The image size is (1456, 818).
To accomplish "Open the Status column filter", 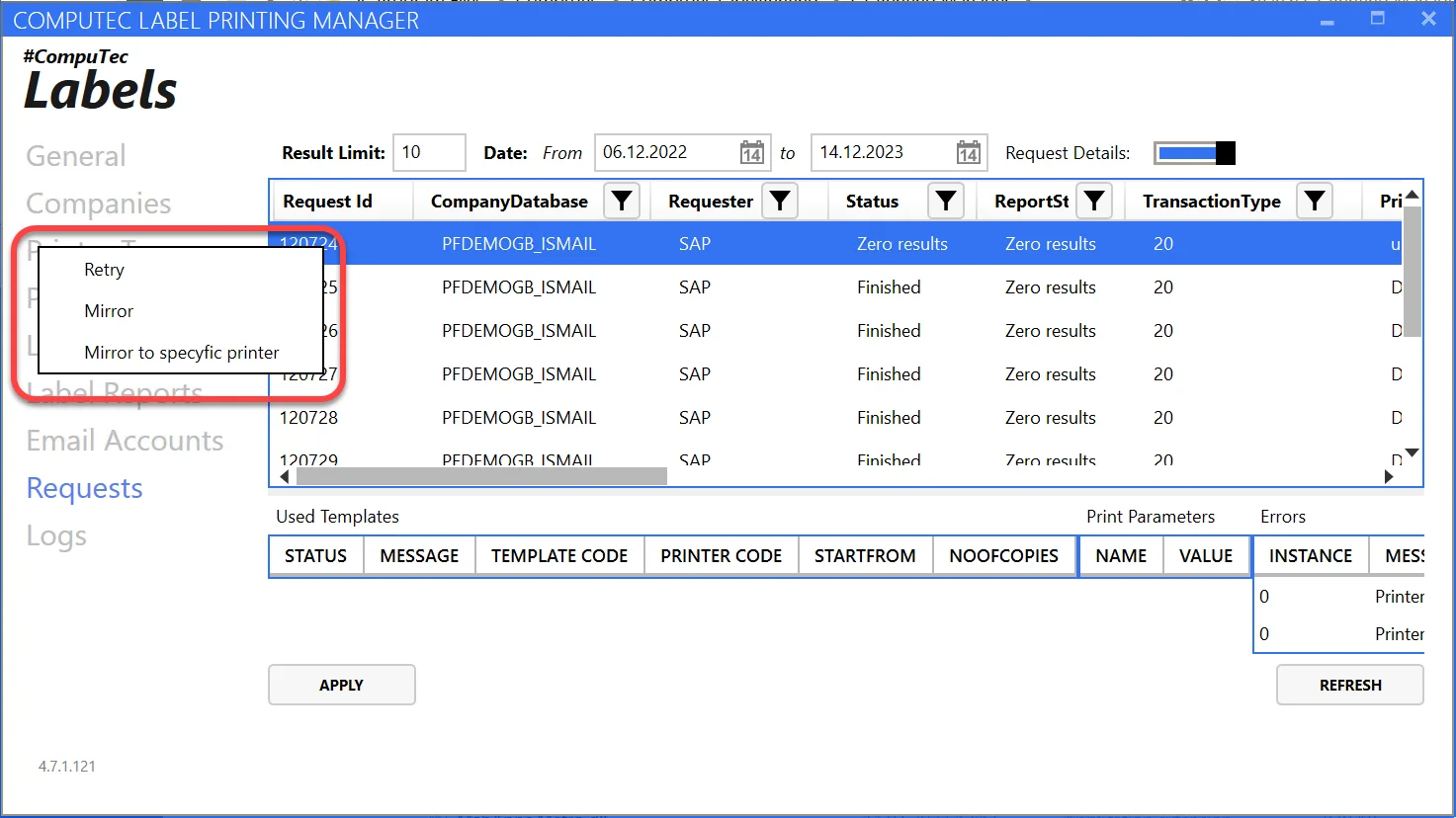I will (946, 202).
